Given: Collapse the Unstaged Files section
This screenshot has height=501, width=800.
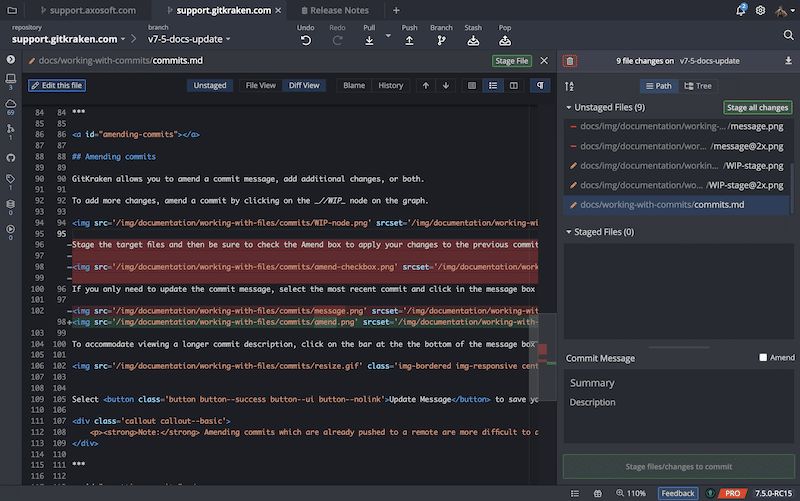Looking at the screenshot, I should click(x=568, y=108).
